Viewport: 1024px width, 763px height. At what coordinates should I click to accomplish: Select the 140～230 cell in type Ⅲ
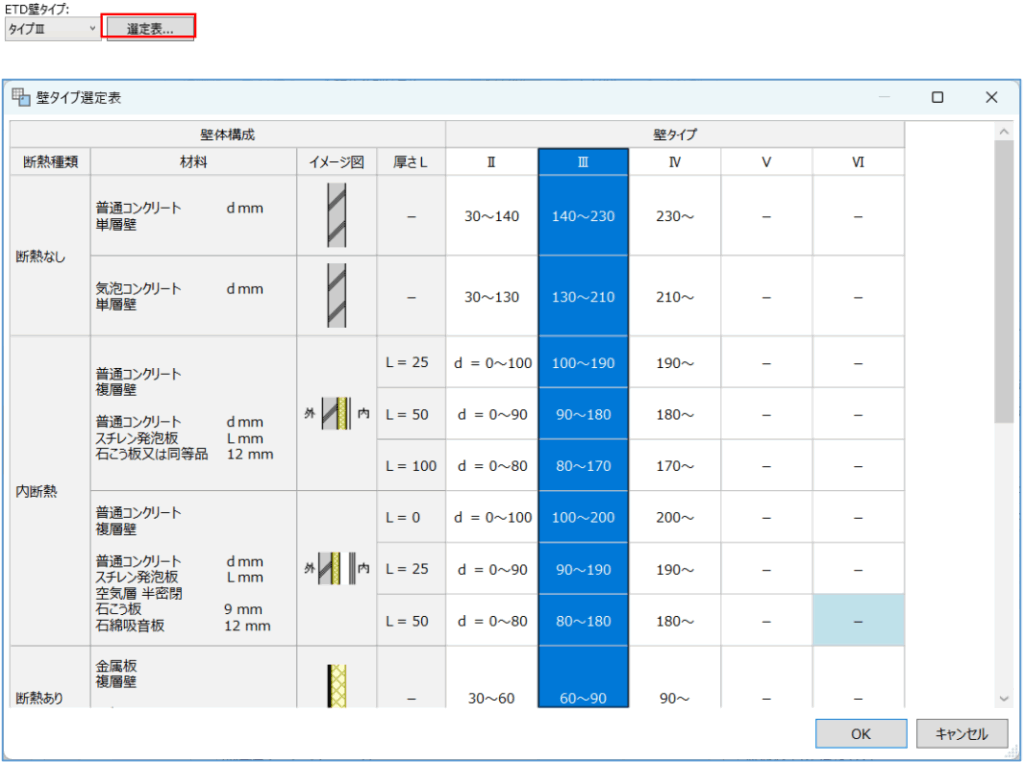click(583, 216)
